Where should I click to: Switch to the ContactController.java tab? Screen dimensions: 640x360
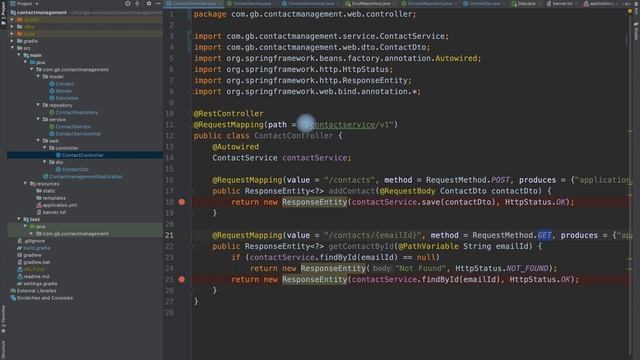point(194,3)
